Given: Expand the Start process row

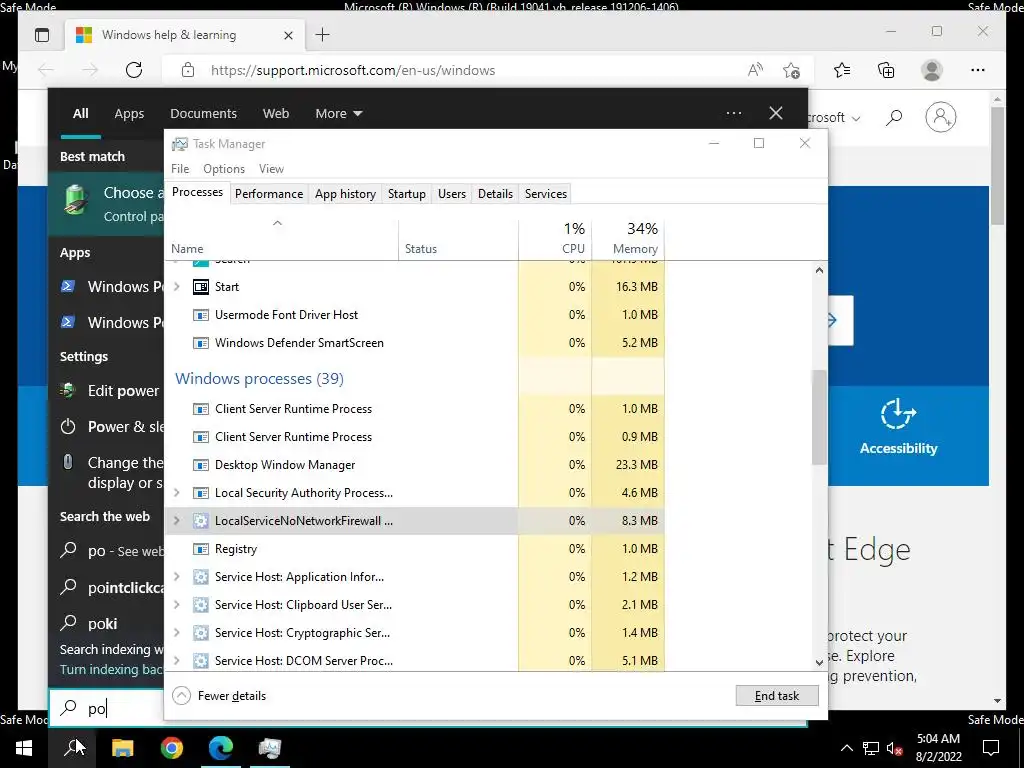Looking at the screenshot, I should (176, 287).
